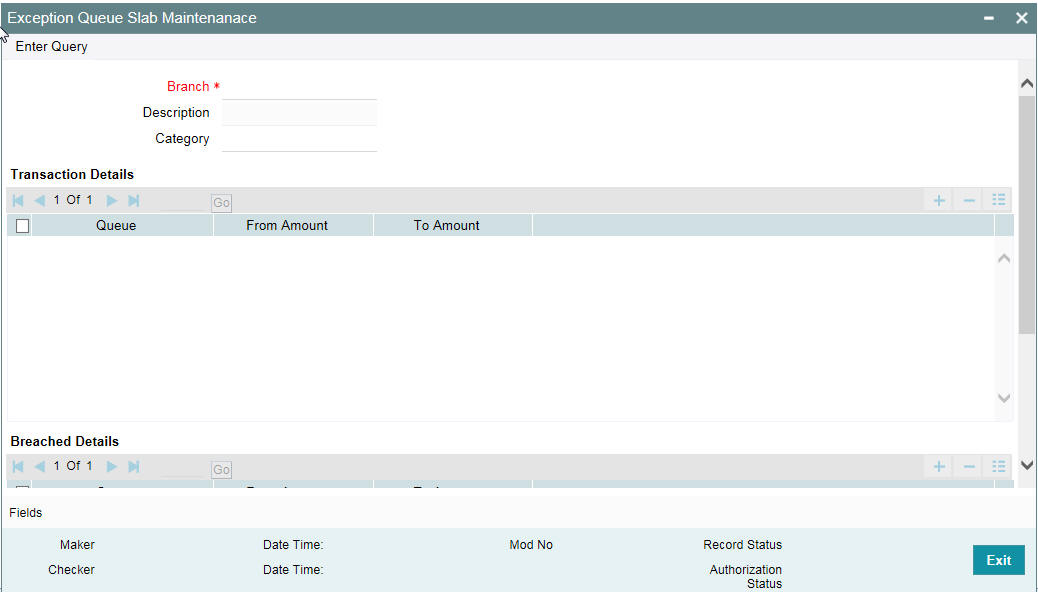The image size is (1038, 592).
Task: Click the Maker label
Action: coord(77,545)
